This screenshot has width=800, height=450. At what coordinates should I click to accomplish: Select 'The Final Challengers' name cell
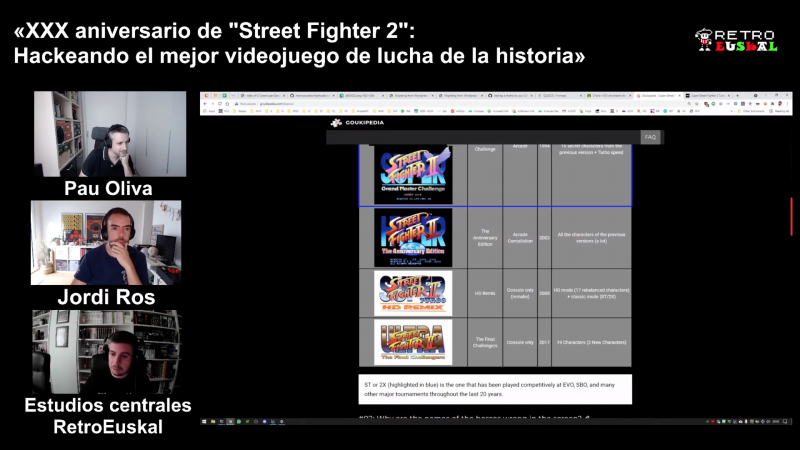(x=485, y=342)
